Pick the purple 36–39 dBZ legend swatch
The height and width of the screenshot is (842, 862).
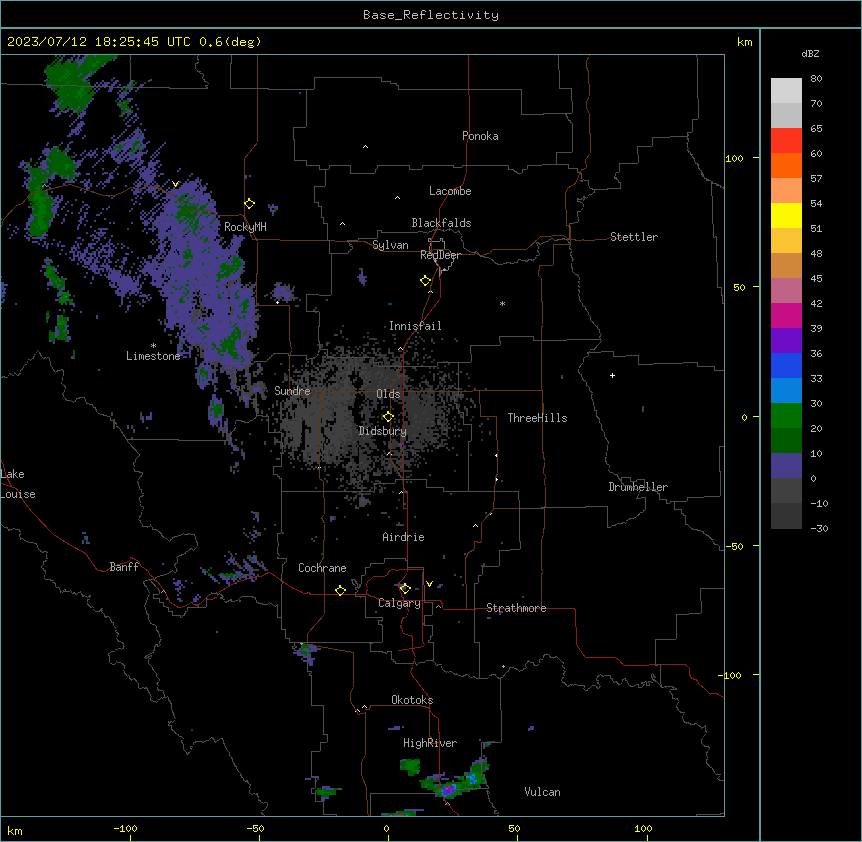(786, 341)
